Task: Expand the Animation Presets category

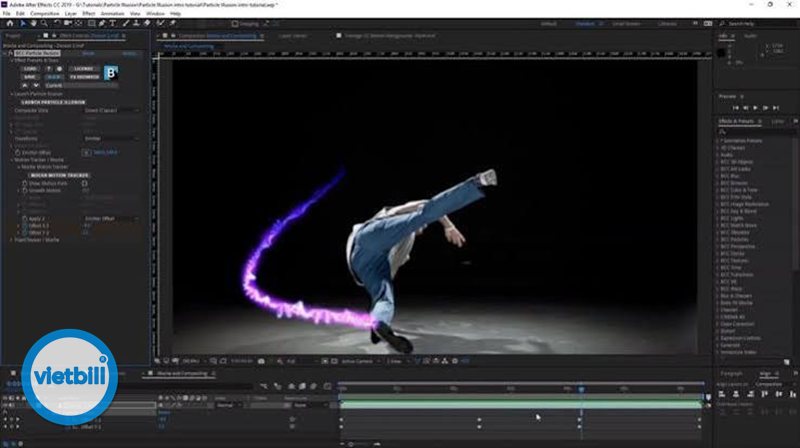Action: [x=717, y=140]
